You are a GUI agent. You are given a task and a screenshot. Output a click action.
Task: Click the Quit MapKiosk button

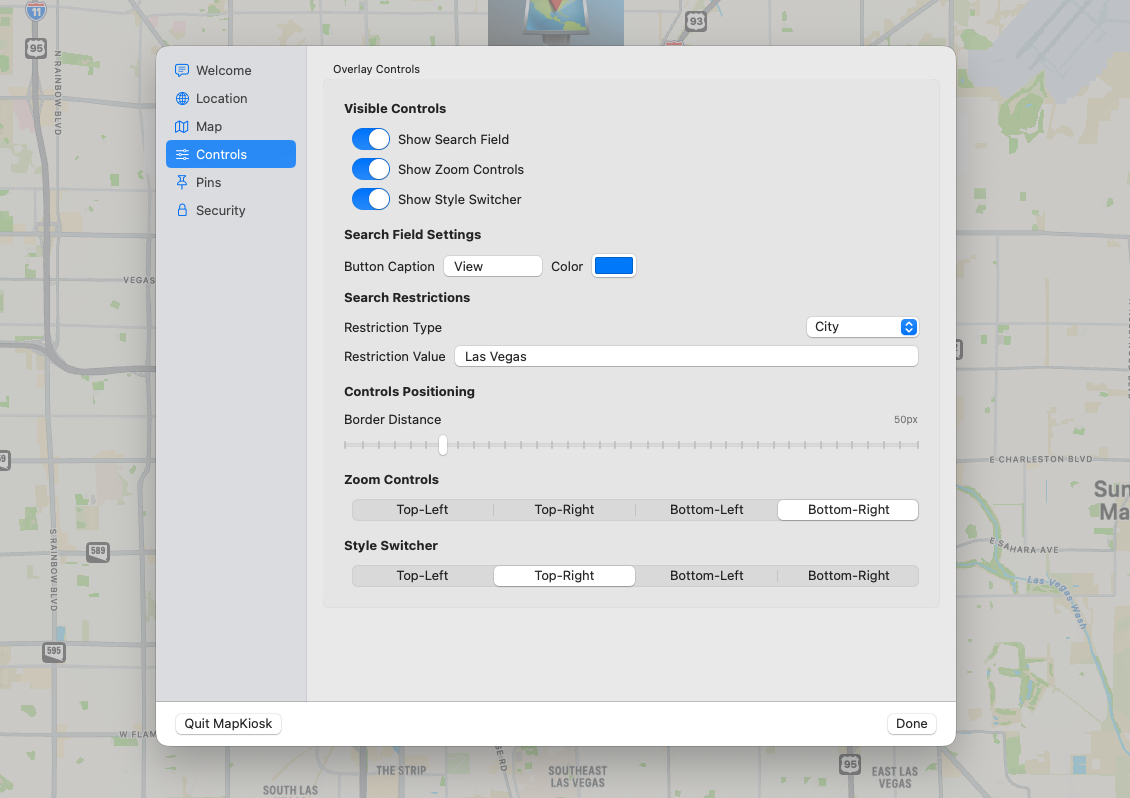point(228,723)
